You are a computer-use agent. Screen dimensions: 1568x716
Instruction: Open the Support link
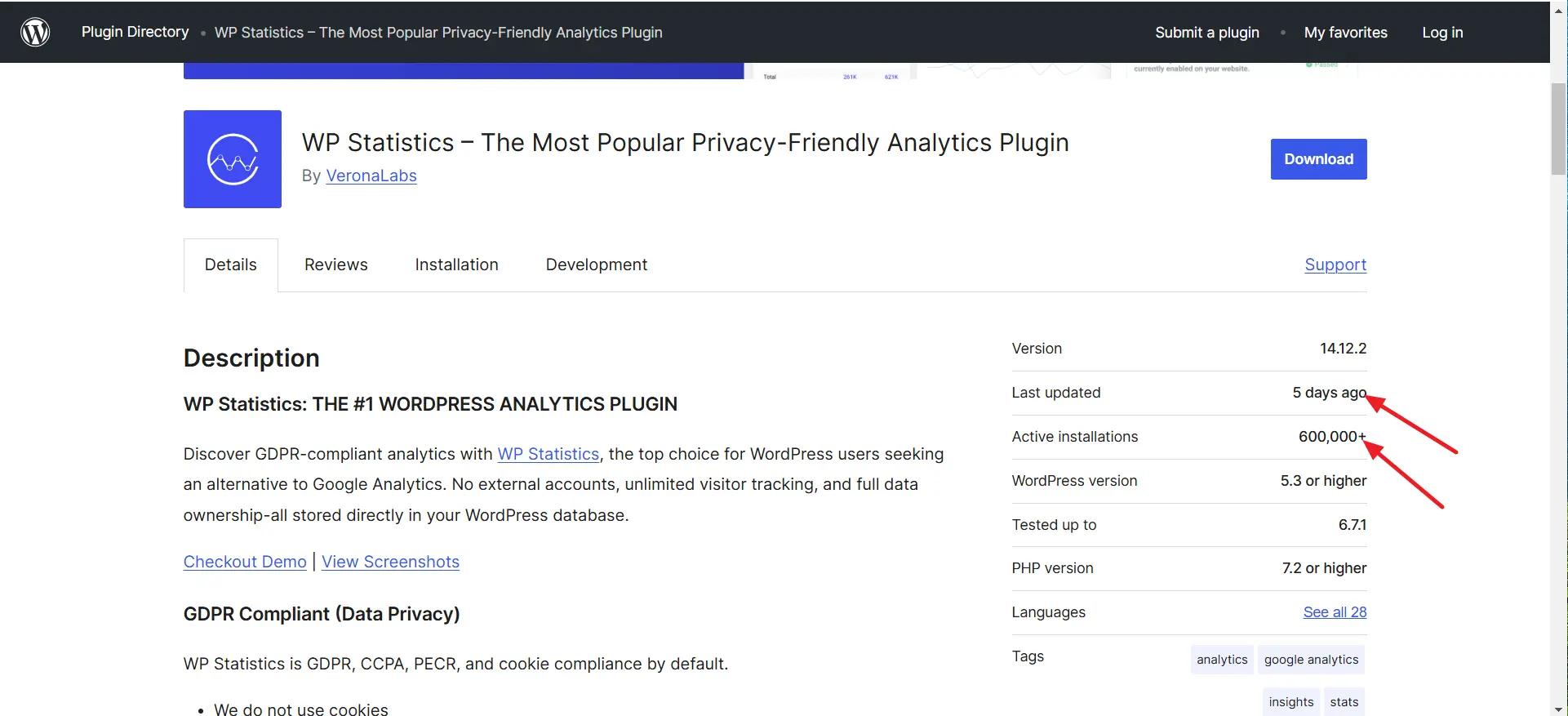pos(1335,265)
